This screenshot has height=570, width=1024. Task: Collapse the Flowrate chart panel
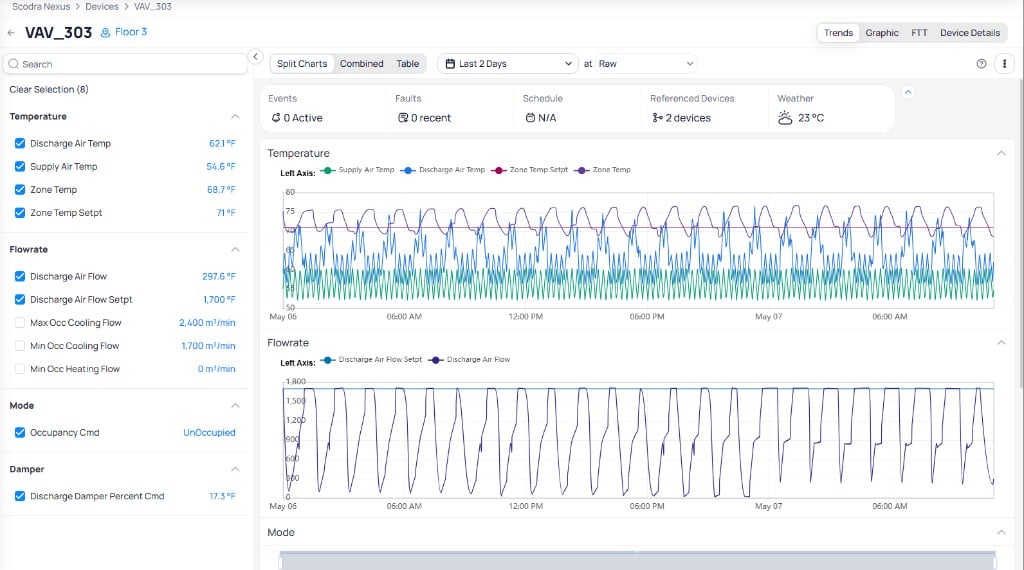[1001, 343]
